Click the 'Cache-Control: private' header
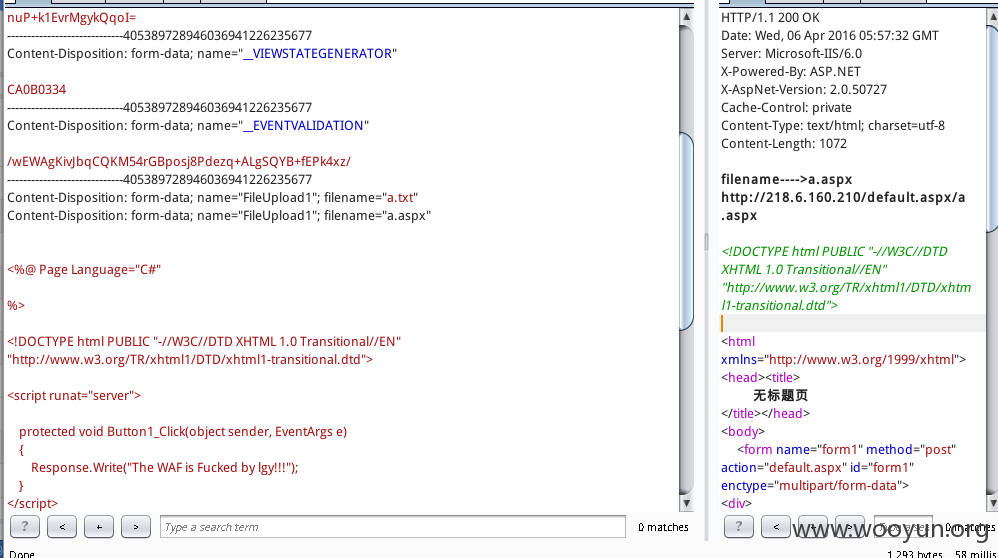Viewport: 998px width, 558px height. click(786, 108)
